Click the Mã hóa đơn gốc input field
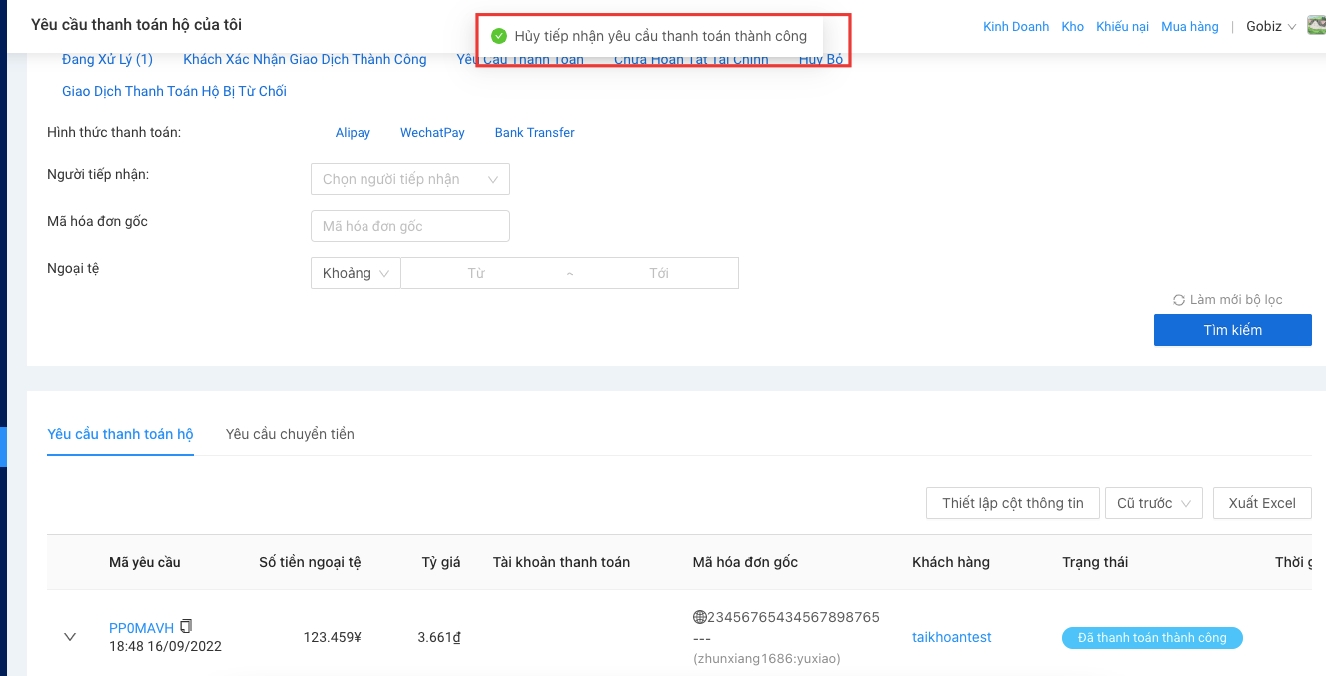 point(410,226)
